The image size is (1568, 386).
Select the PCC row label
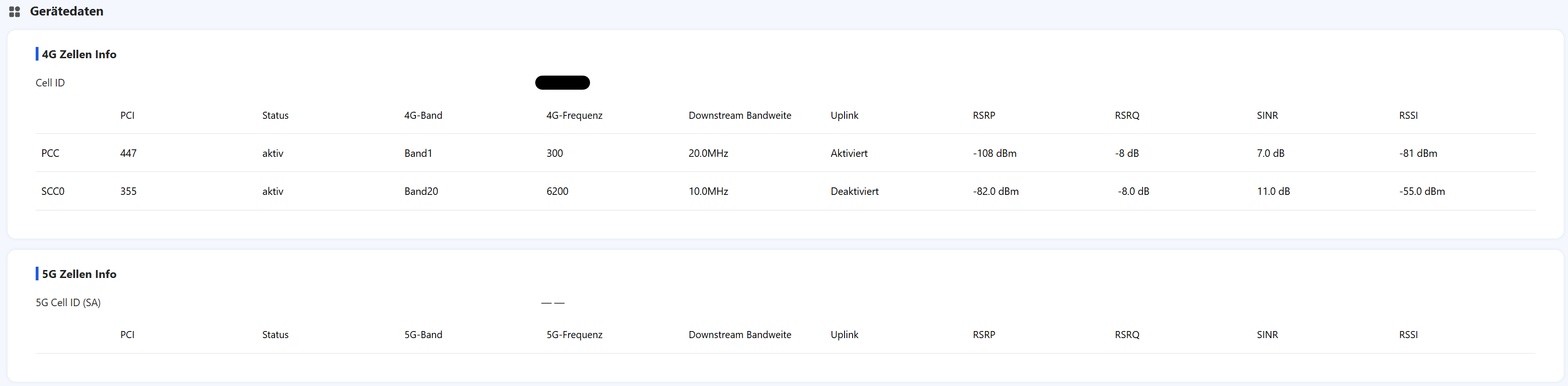(x=50, y=154)
